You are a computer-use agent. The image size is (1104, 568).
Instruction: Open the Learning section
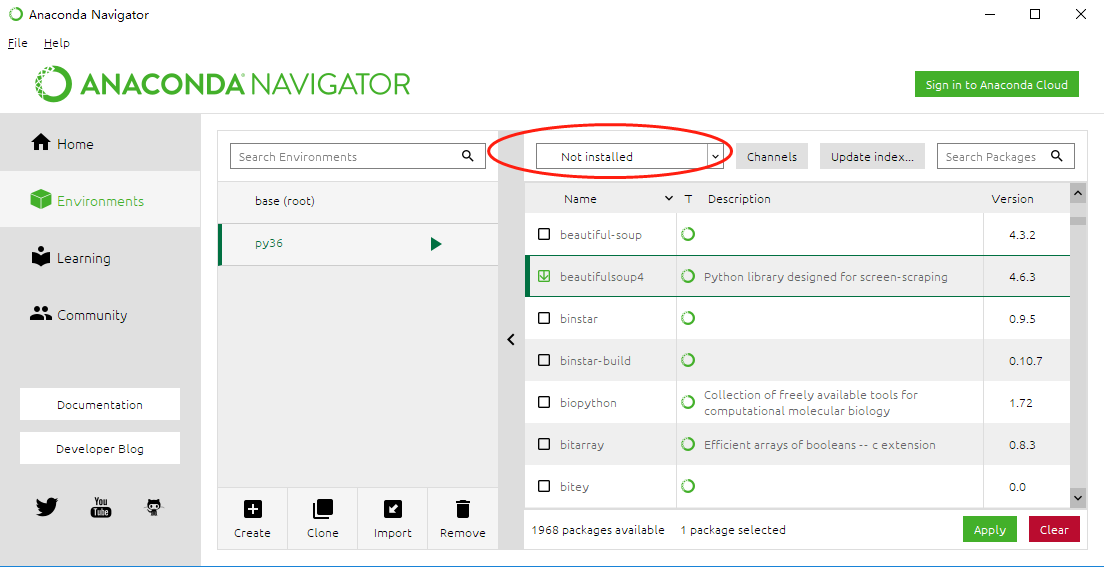click(x=100, y=258)
